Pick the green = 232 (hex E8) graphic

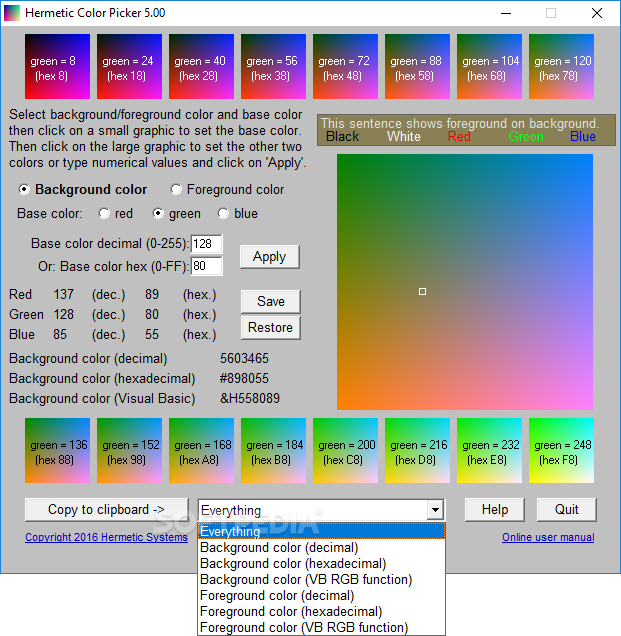489,451
